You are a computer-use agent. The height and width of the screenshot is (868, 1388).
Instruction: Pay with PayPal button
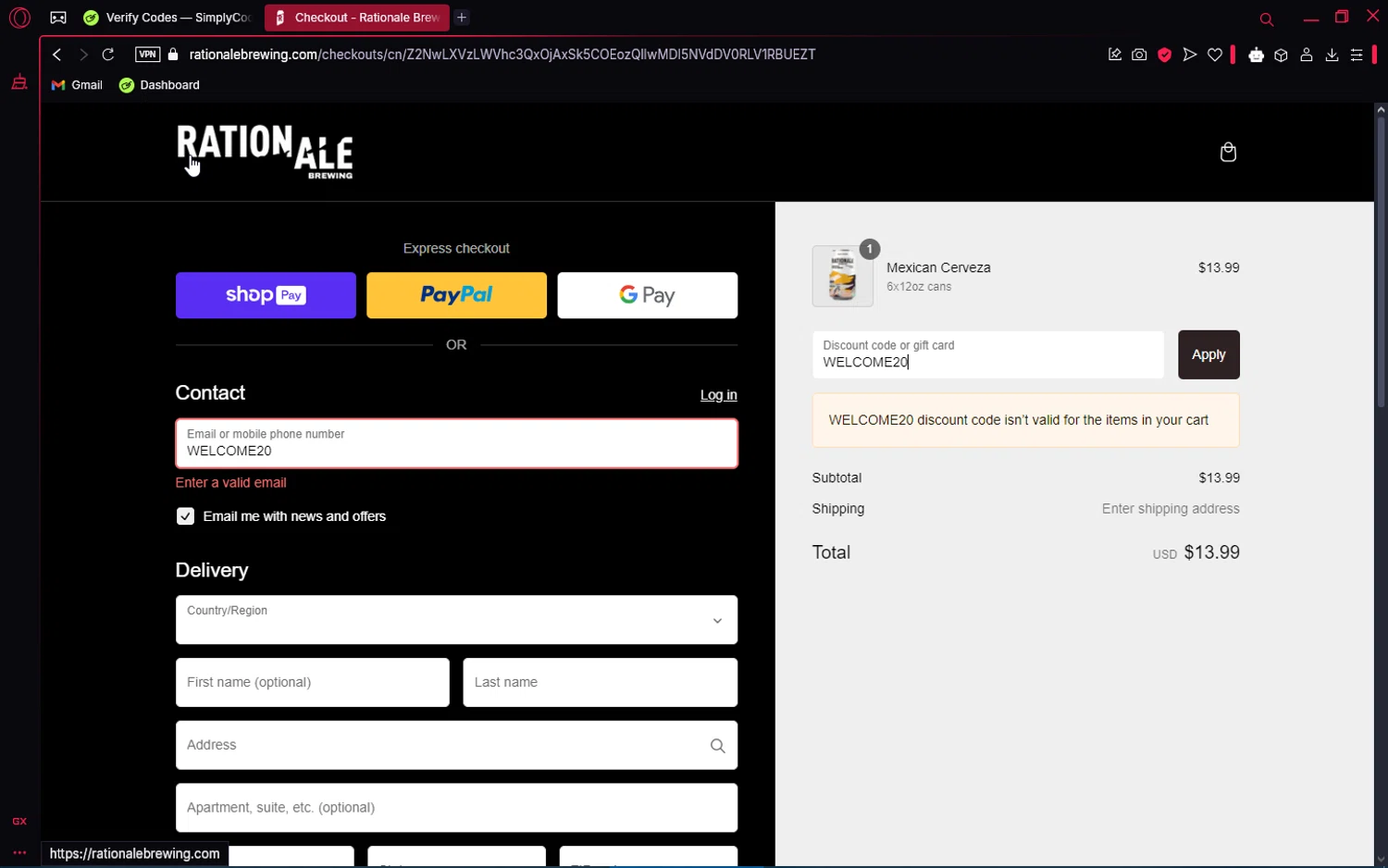coord(456,295)
